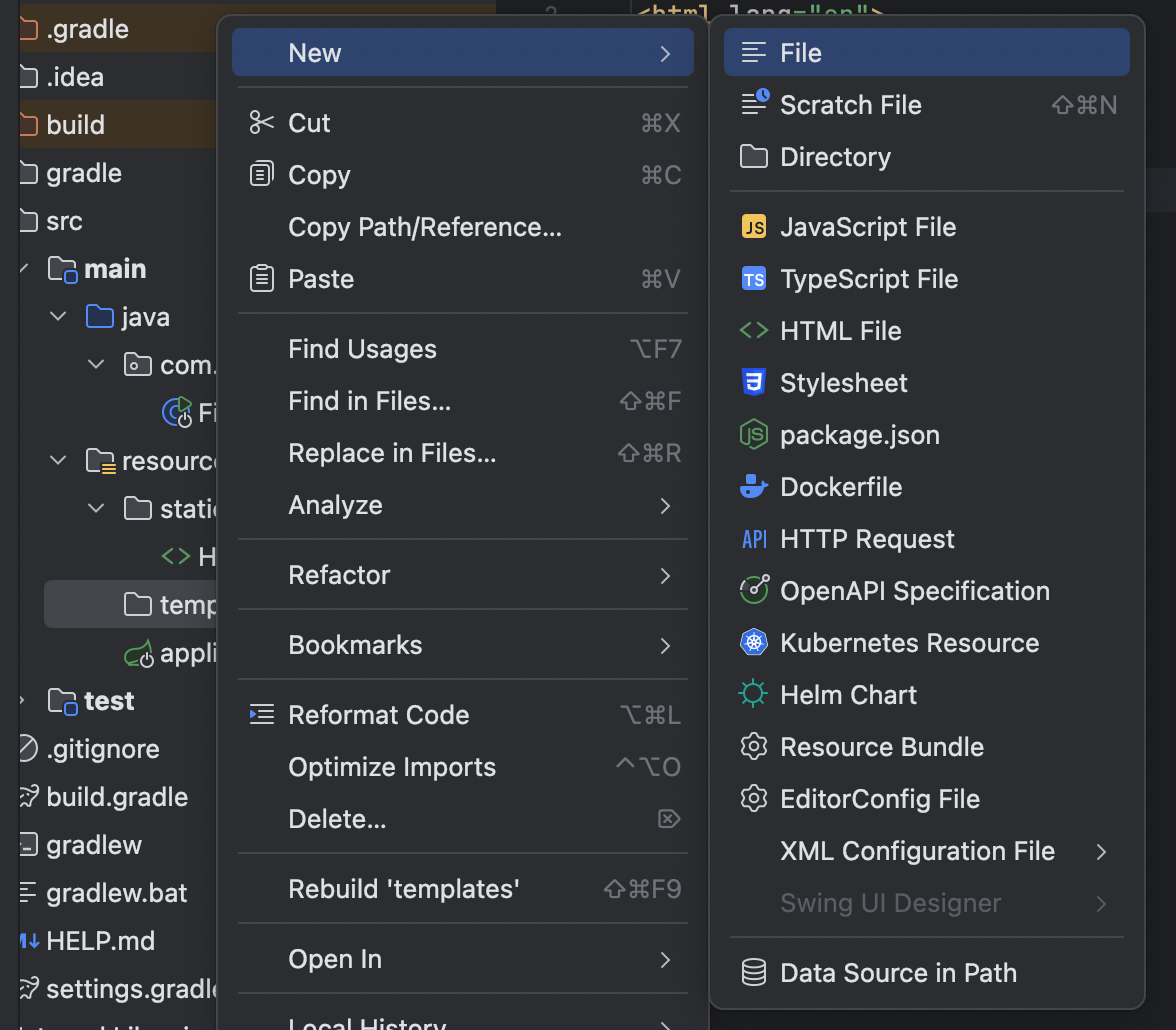Click the TypeScript File TS icon
Screen dimensions: 1176x1030
click(x=754, y=279)
